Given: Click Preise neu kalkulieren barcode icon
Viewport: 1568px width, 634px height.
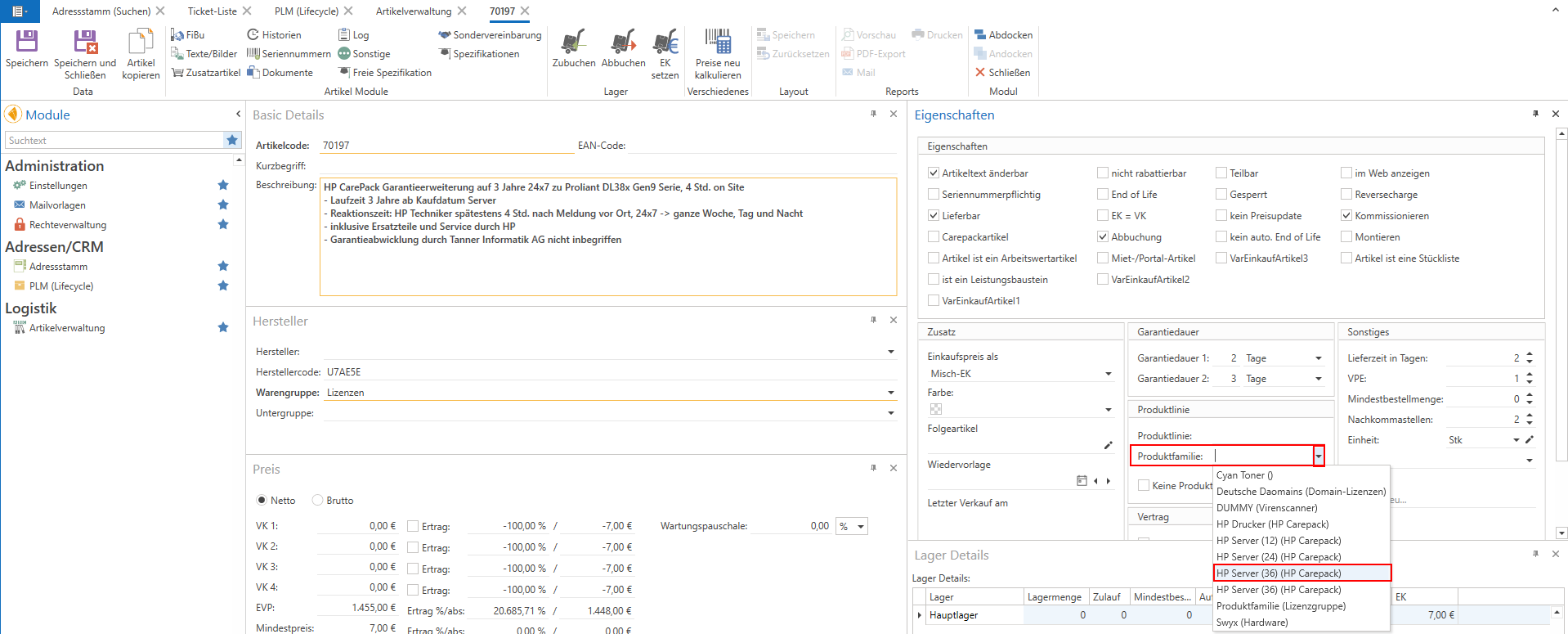Looking at the screenshot, I should (x=718, y=43).
